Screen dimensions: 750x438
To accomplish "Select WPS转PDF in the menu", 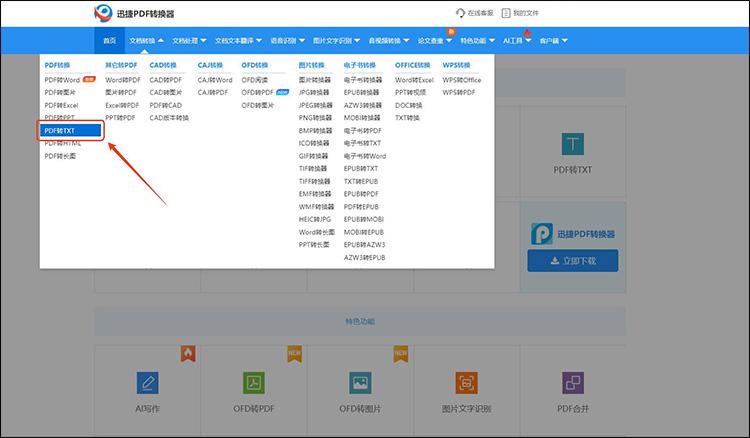I will coord(459,92).
